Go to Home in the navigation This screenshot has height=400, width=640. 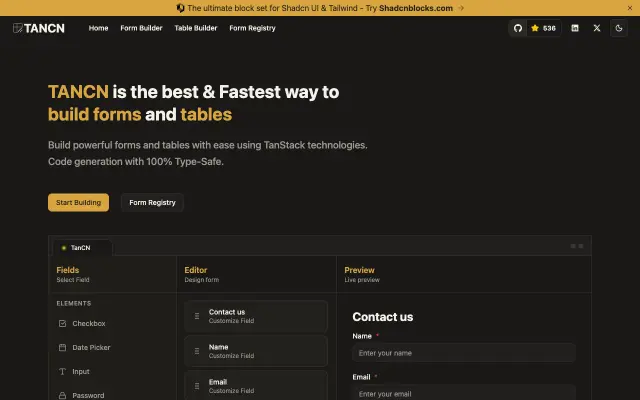(98, 28)
